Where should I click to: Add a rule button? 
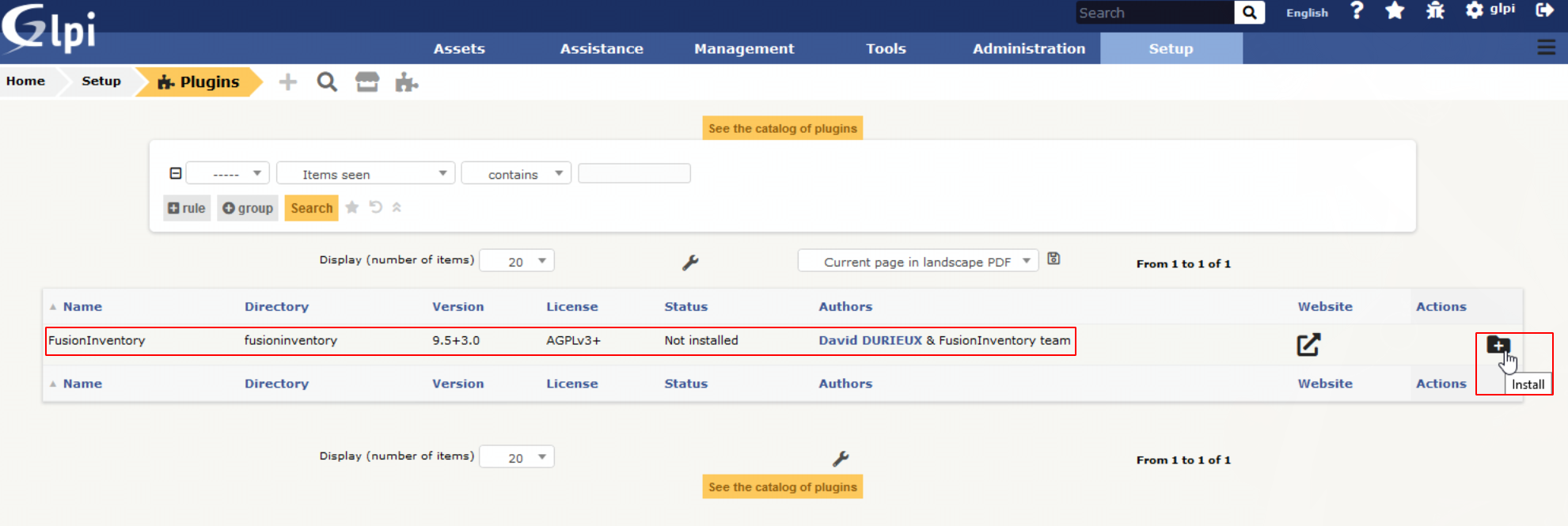click(187, 208)
